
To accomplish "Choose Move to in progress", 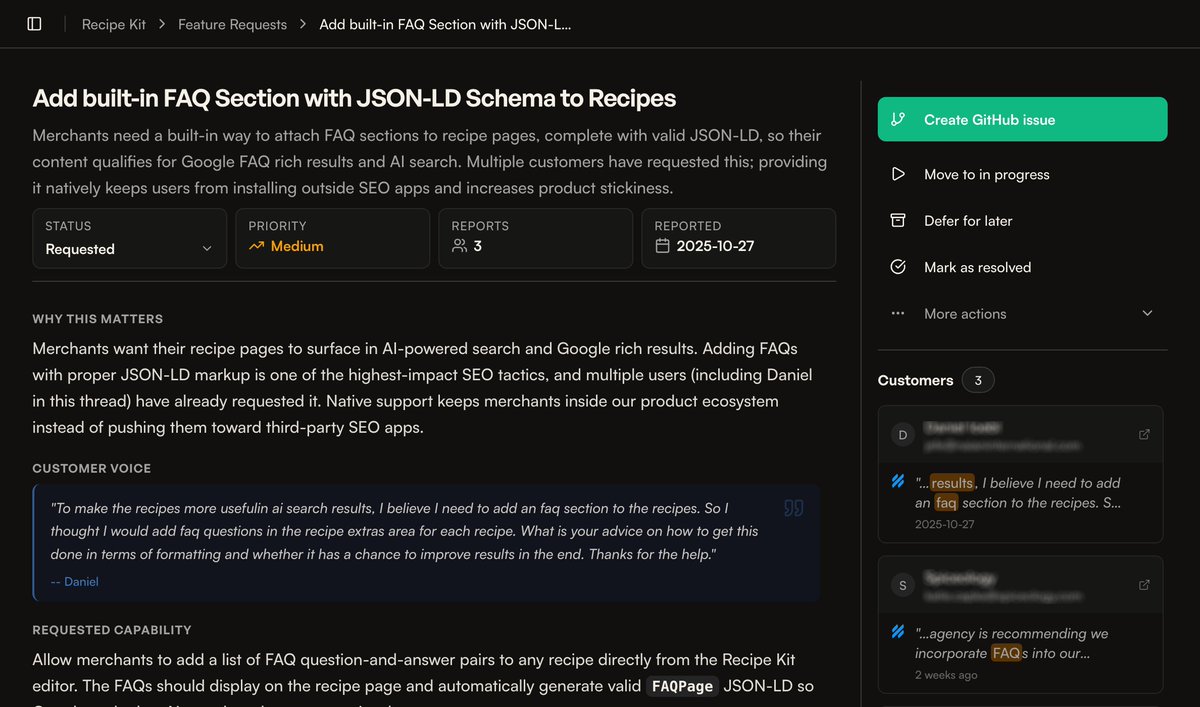I will tap(1022, 174).
